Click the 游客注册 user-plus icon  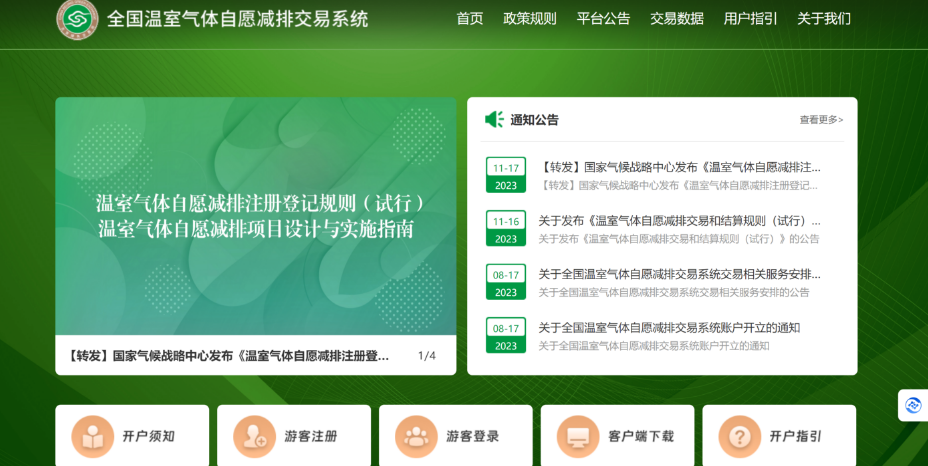tap(254, 437)
